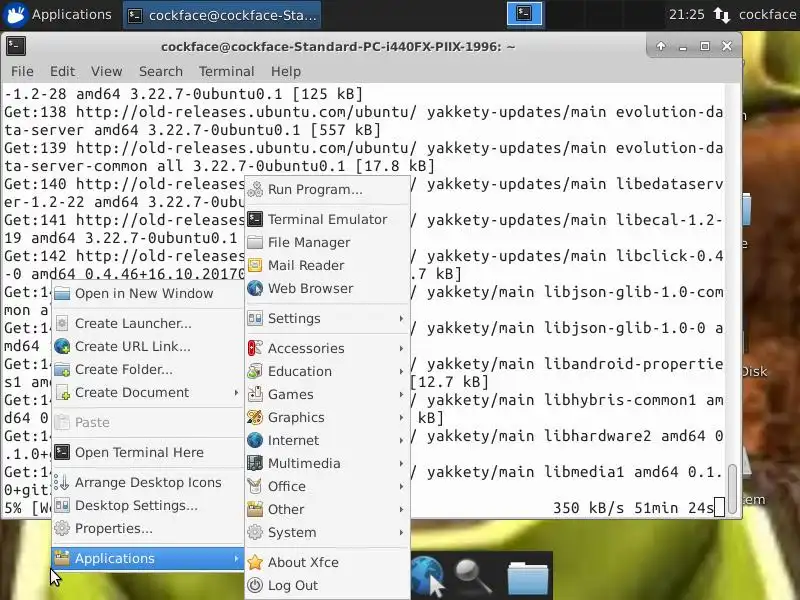Open the terminal Help menu

click(286, 71)
